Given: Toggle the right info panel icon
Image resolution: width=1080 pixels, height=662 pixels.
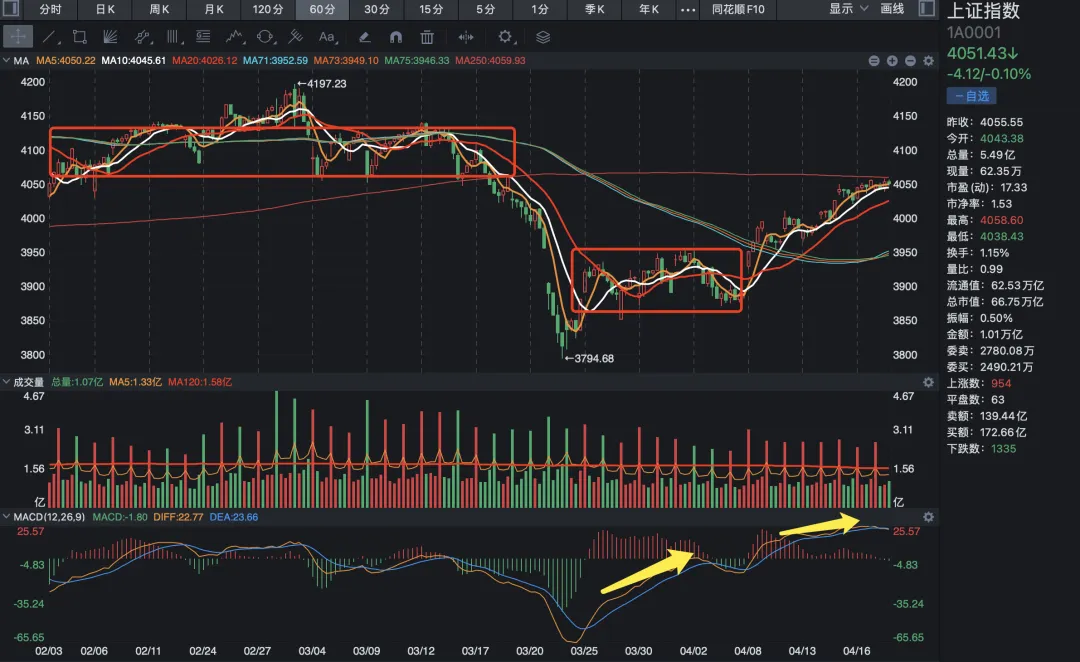Looking at the screenshot, I should point(927,9).
